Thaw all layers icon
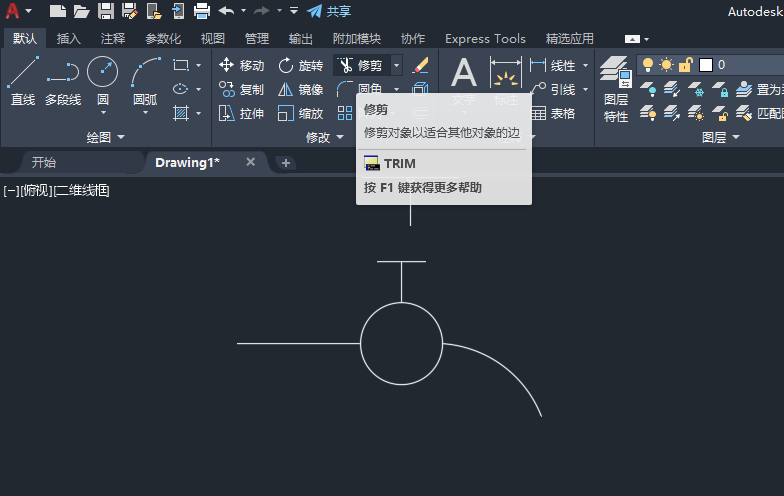Viewport: 784px width, 496px height. pyautogui.click(x=696, y=113)
